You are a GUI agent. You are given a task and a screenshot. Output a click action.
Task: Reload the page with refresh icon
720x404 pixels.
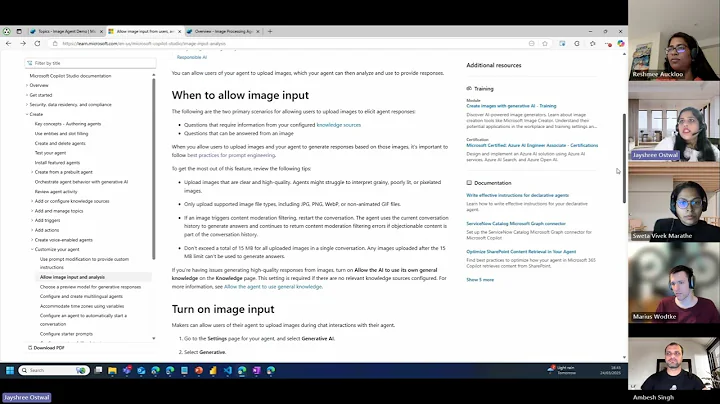point(37,43)
